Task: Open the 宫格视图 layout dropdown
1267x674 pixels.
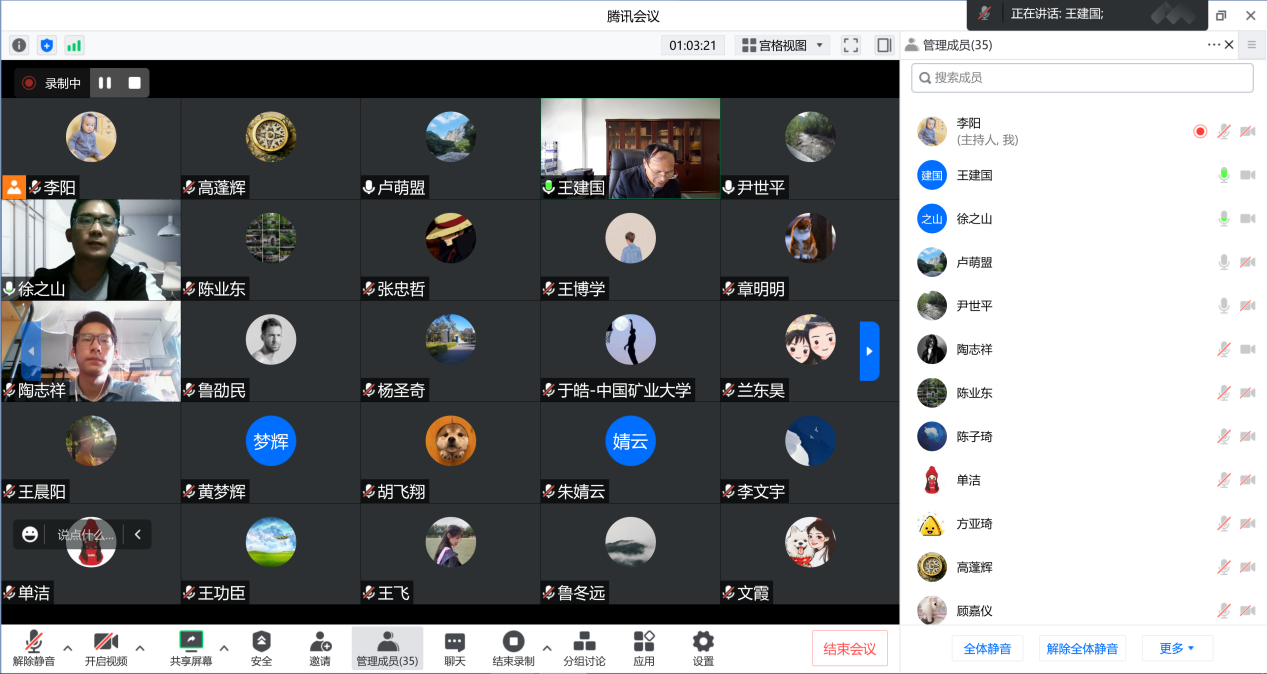Action: click(x=782, y=45)
